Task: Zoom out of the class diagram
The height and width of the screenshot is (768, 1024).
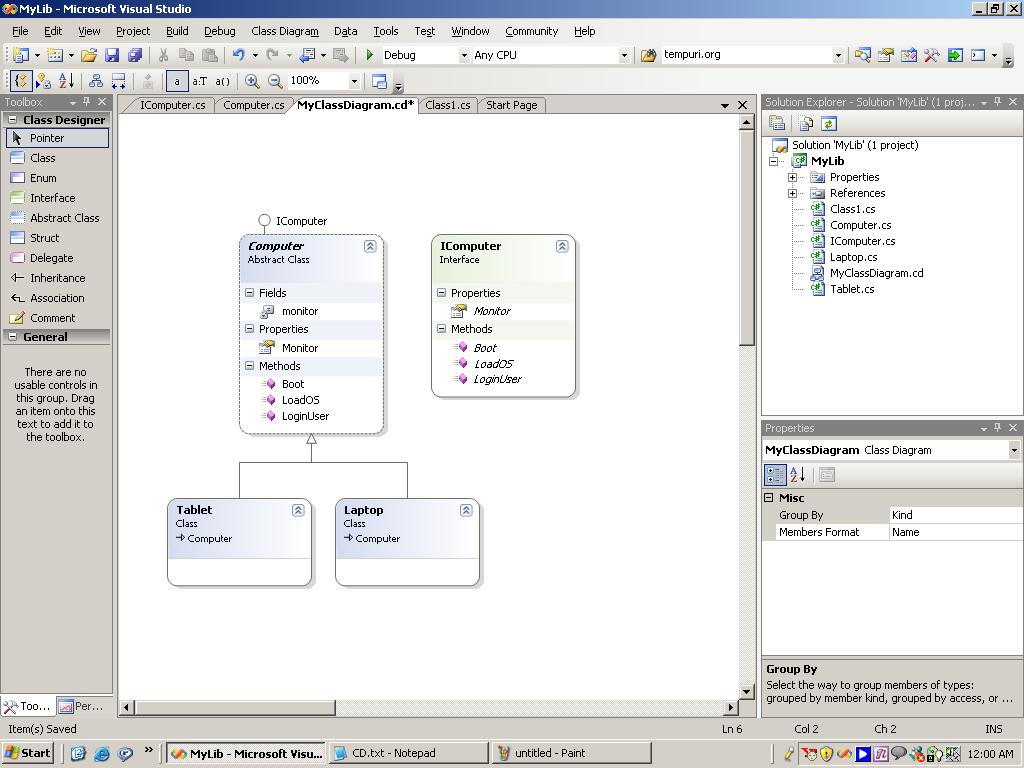Action: click(x=275, y=81)
